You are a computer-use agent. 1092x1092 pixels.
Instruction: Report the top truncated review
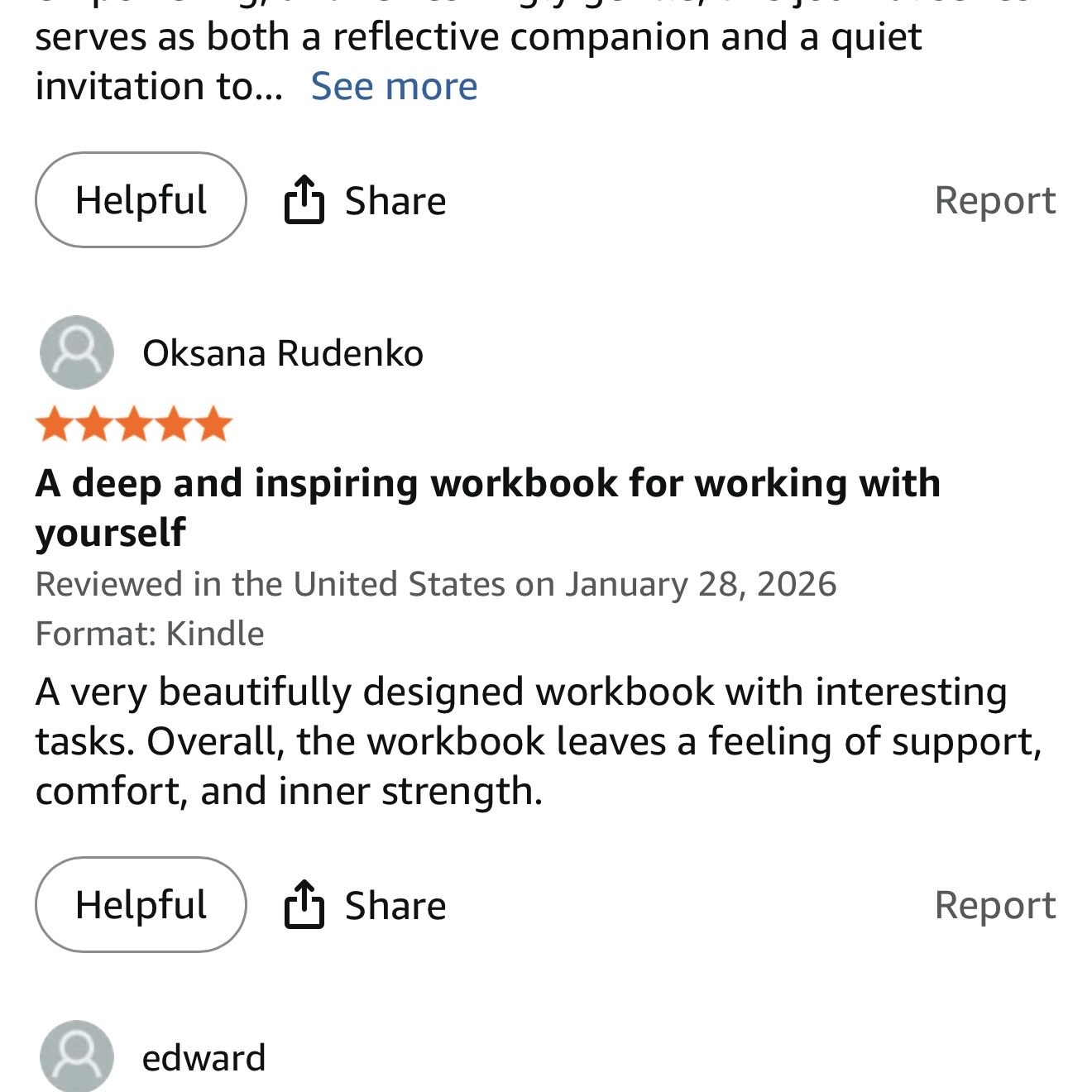tap(994, 200)
